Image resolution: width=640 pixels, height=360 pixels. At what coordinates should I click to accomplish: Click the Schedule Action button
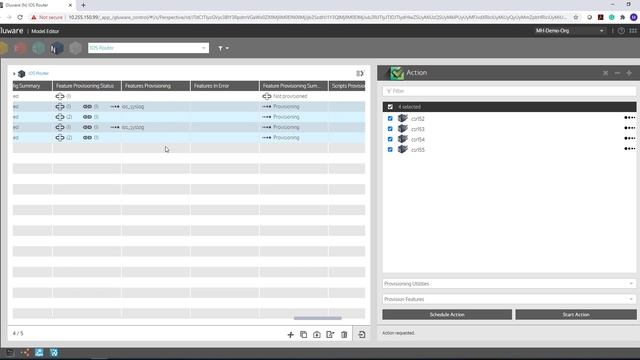(447, 315)
